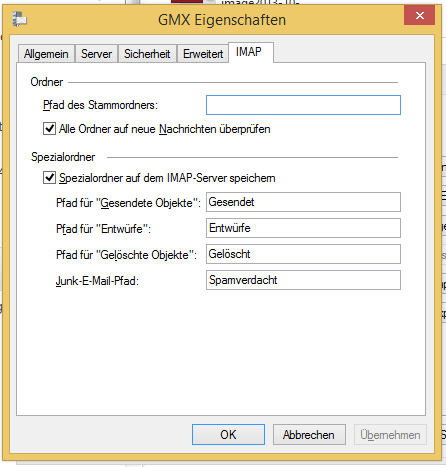Click the Pfad des Stammordners label
This screenshot has width=446, height=467.
click(100, 105)
